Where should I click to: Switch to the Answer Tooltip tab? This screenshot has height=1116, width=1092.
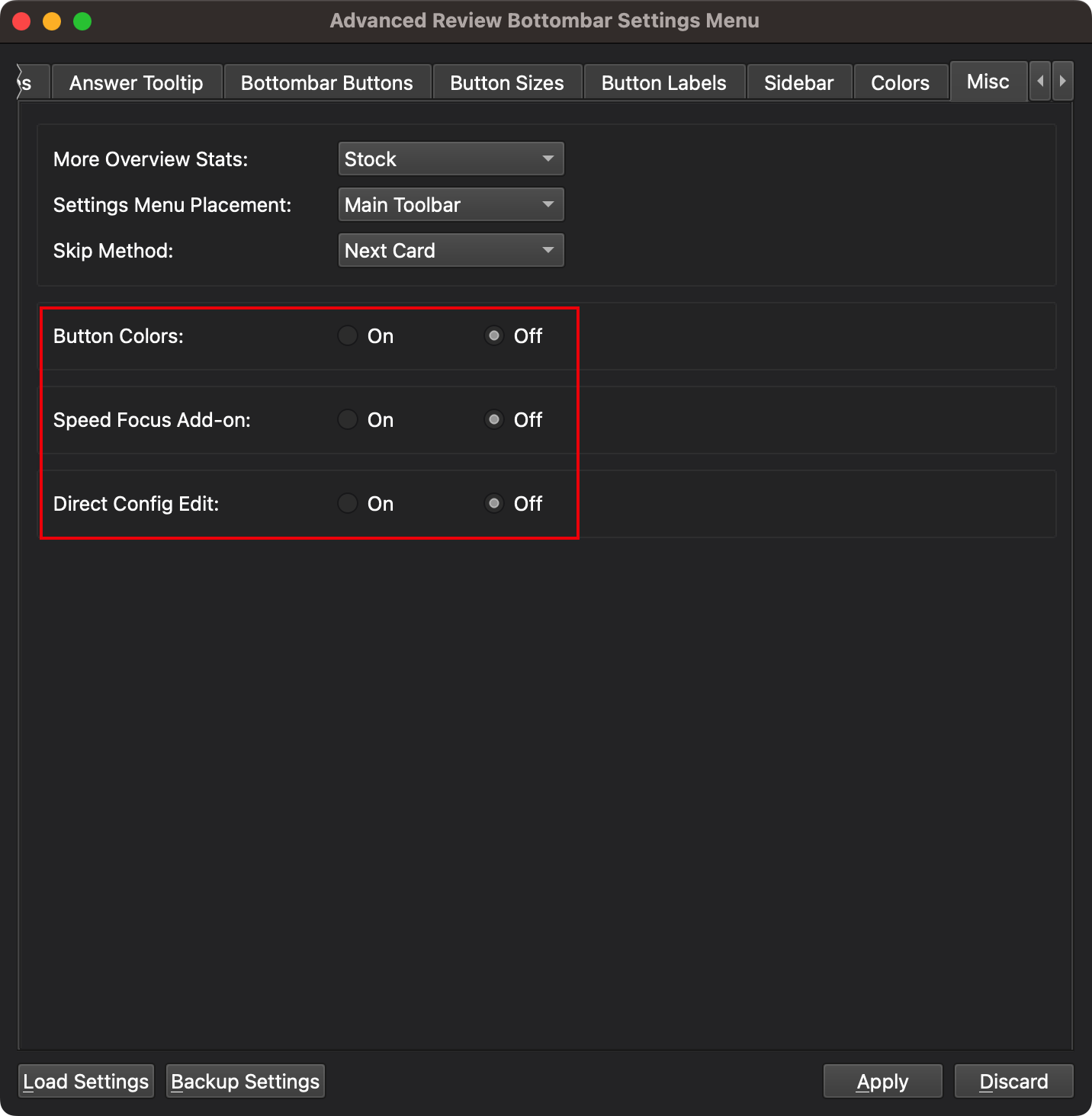coord(136,83)
